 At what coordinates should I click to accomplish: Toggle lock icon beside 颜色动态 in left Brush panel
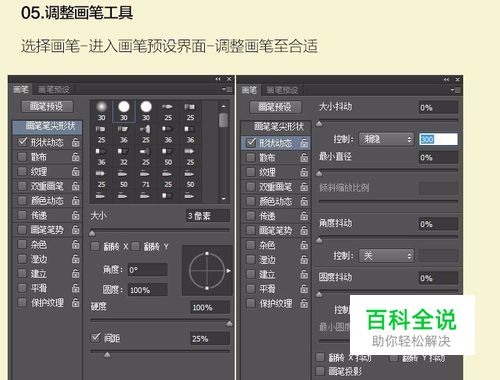tap(76, 200)
